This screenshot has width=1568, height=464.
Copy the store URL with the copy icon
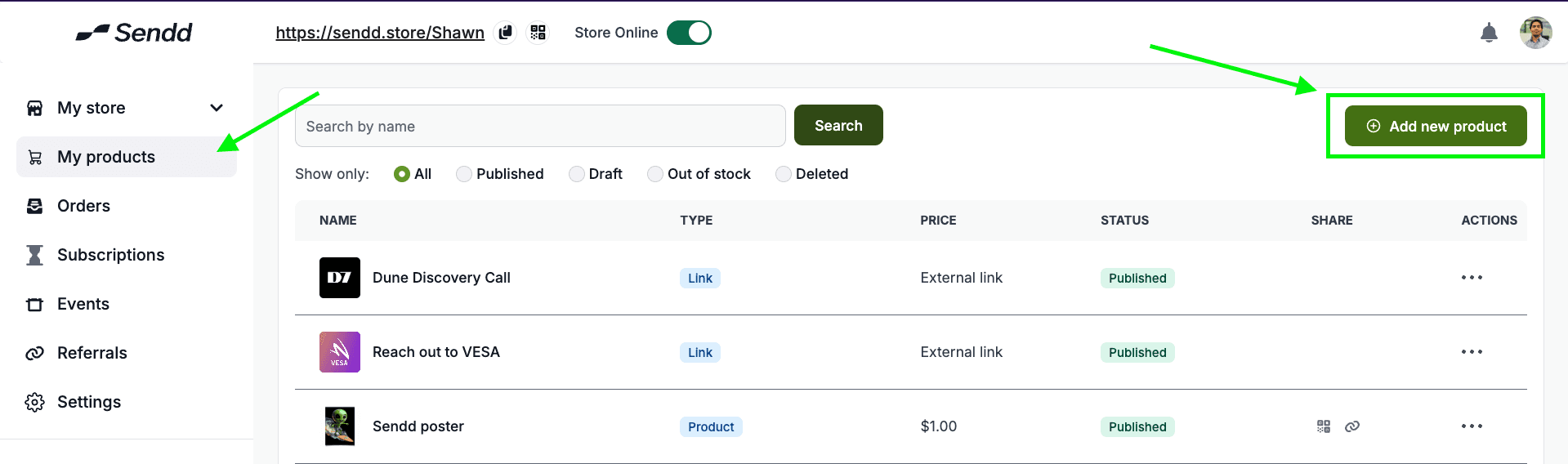coord(506,33)
